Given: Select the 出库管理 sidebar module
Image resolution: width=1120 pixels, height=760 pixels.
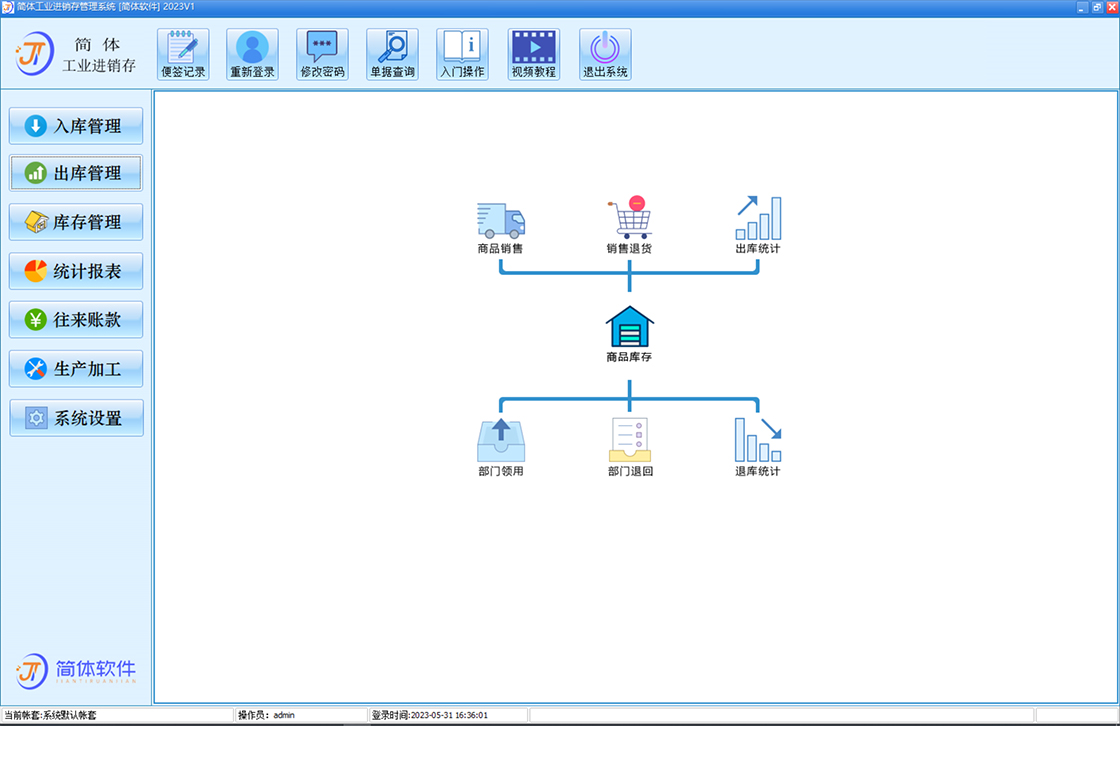Looking at the screenshot, I should click(x=76, y=173).
